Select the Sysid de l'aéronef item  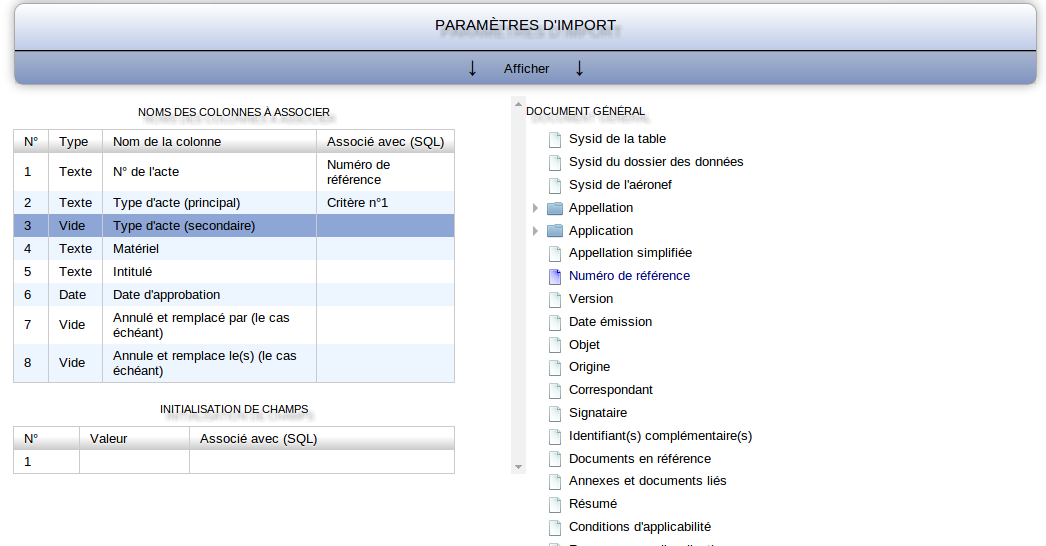click(620, 185)
